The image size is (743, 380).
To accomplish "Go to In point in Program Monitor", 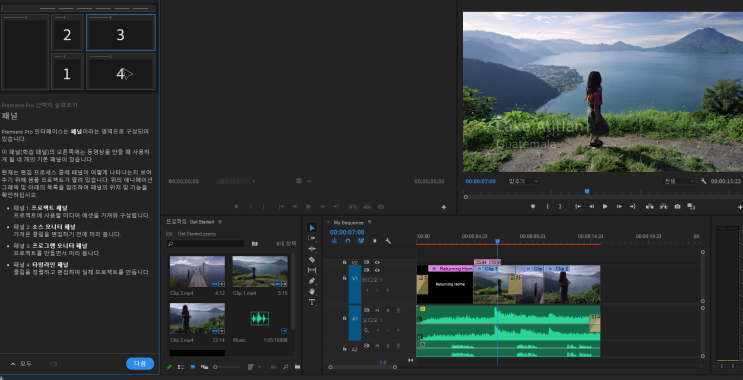I will click(x=578, y=207).
